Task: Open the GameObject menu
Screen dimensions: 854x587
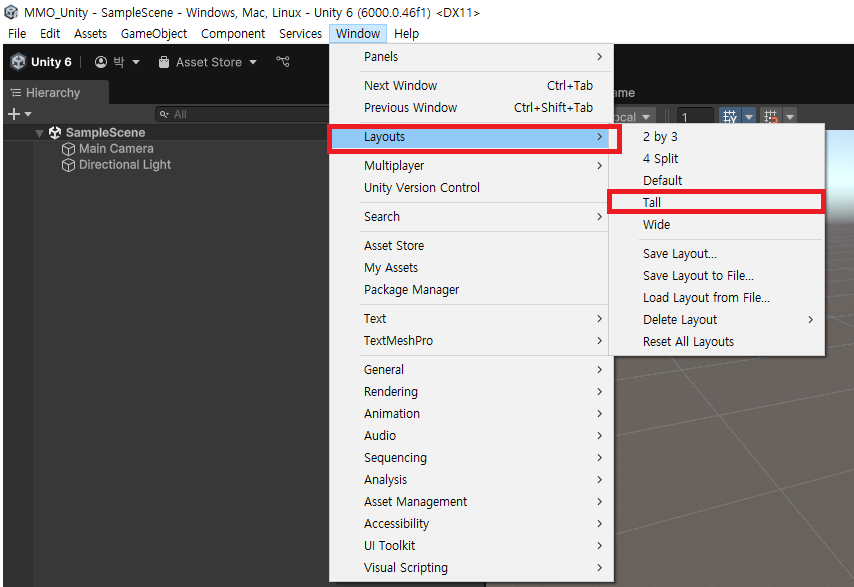Action: pyautogui.click(x=154, y=34)
